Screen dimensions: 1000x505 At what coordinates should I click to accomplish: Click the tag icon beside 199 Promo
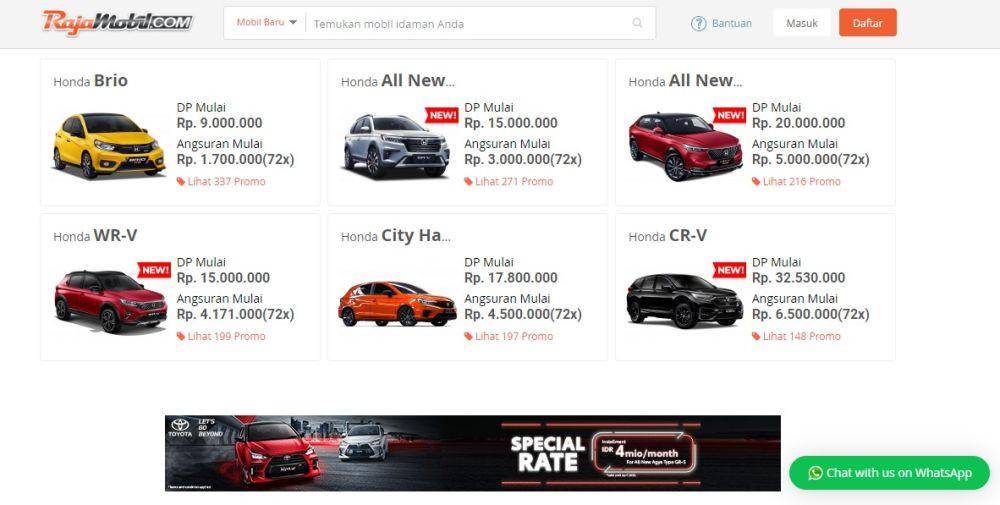click(181, 337)
